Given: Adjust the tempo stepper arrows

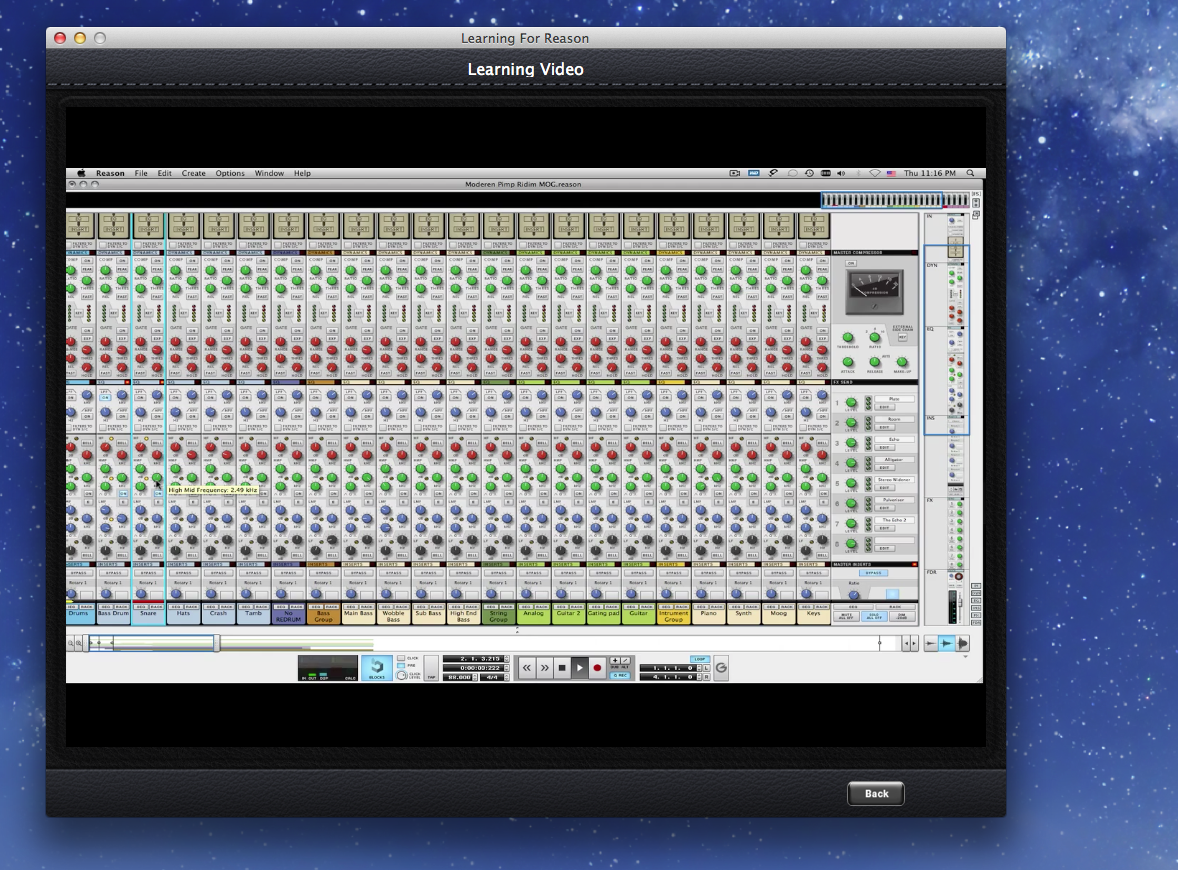Looking at the screenshot, I should 476,677.
